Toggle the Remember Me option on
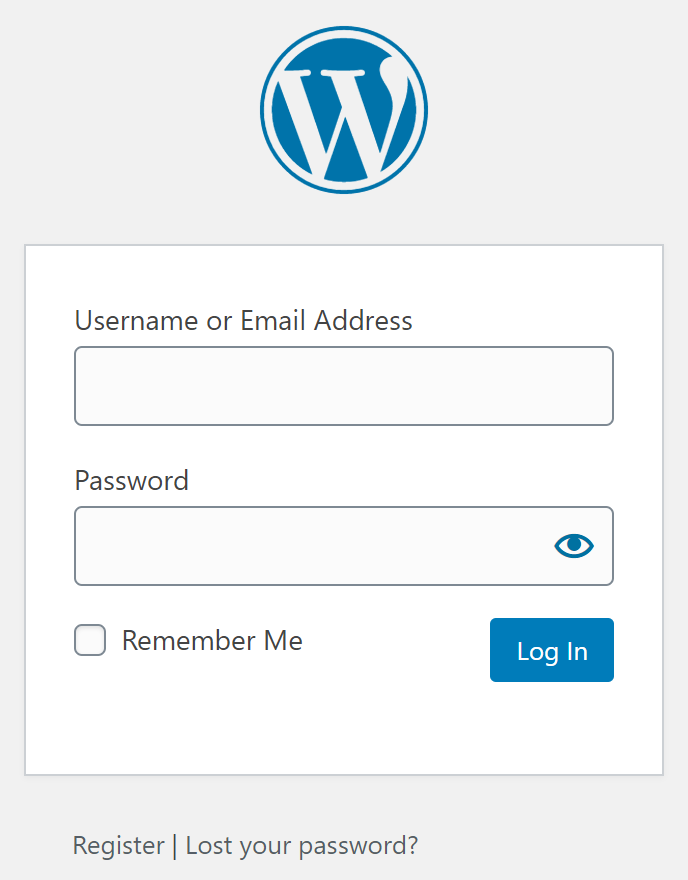Screen dimensions: 688x880 point(89,640)
